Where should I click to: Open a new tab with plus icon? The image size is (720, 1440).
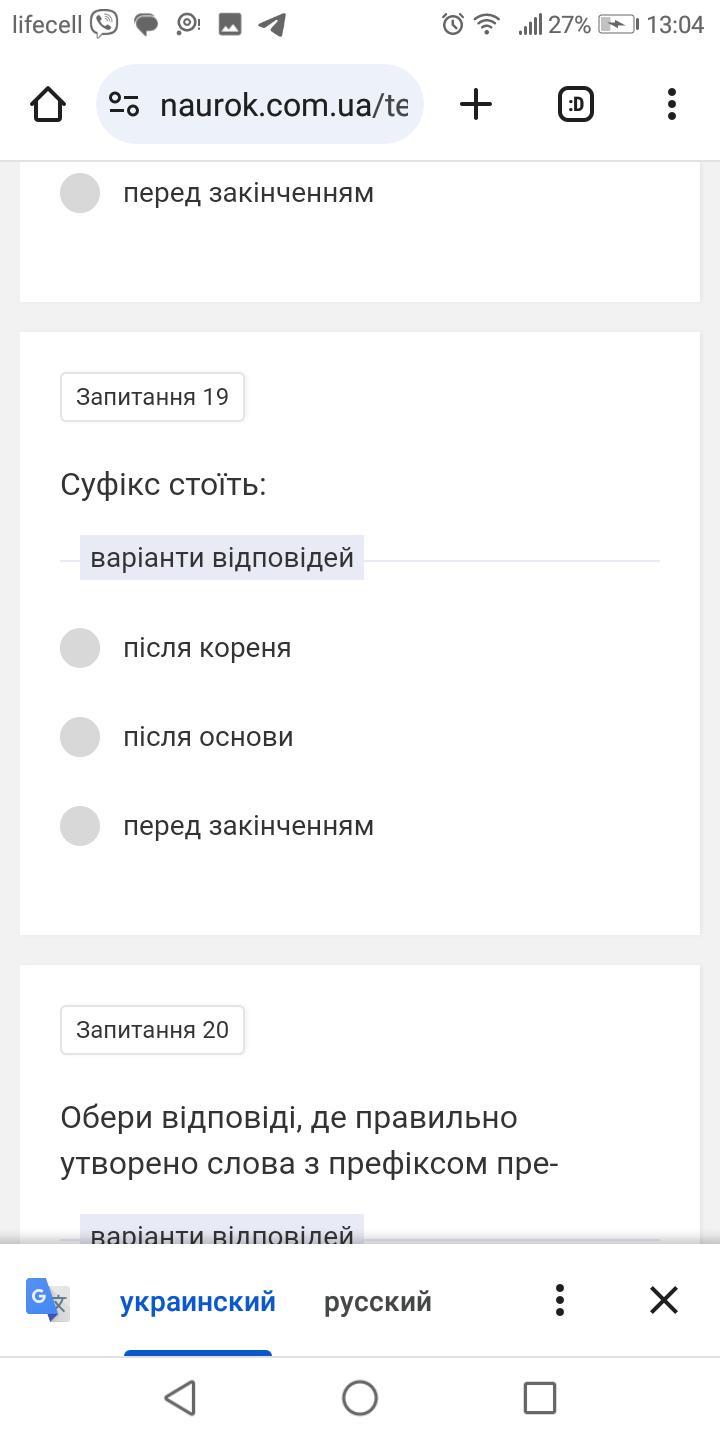(x=477, y=104)
